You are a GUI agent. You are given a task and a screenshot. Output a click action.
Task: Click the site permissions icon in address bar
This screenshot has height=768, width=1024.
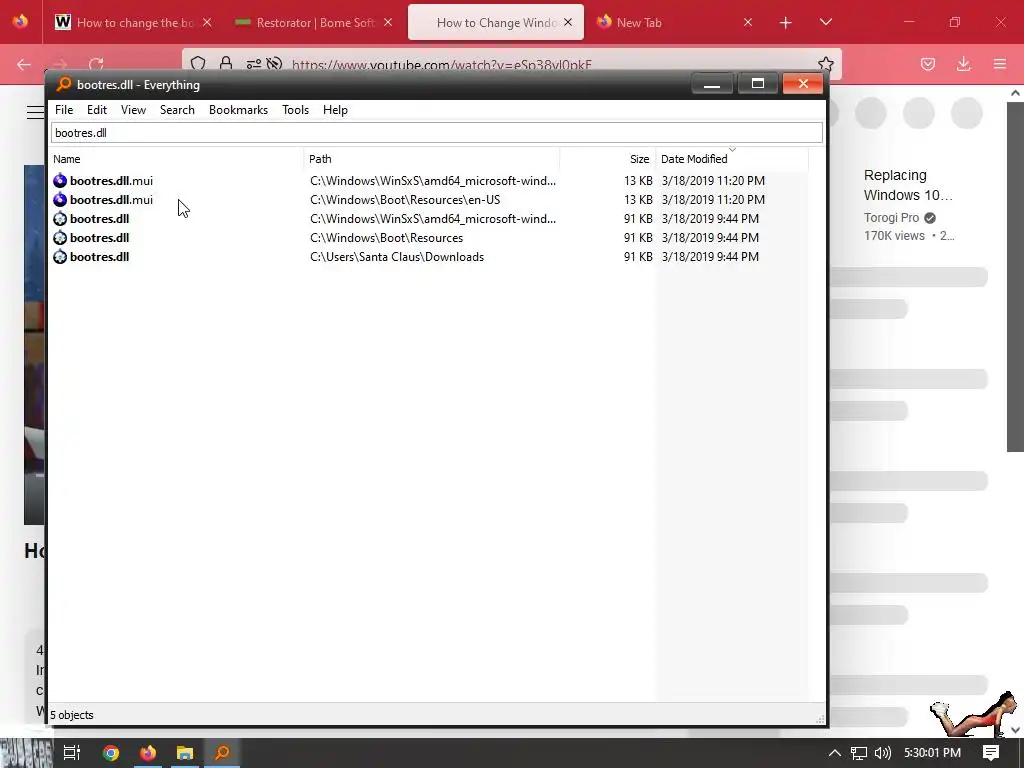[x=254, y=63]
